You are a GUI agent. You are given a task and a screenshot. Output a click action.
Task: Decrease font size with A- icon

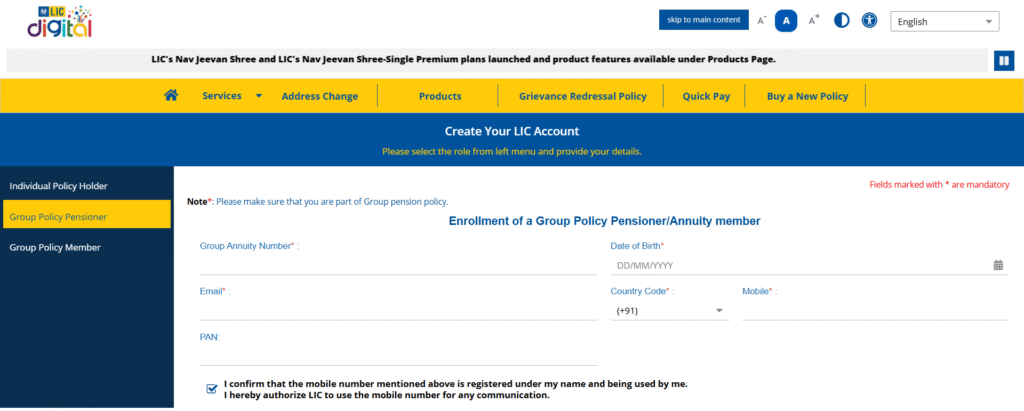761,20
